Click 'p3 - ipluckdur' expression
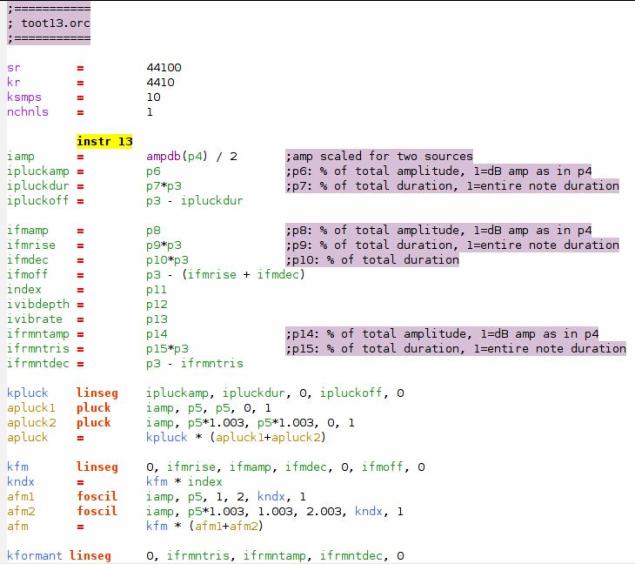 coord(195,201)
